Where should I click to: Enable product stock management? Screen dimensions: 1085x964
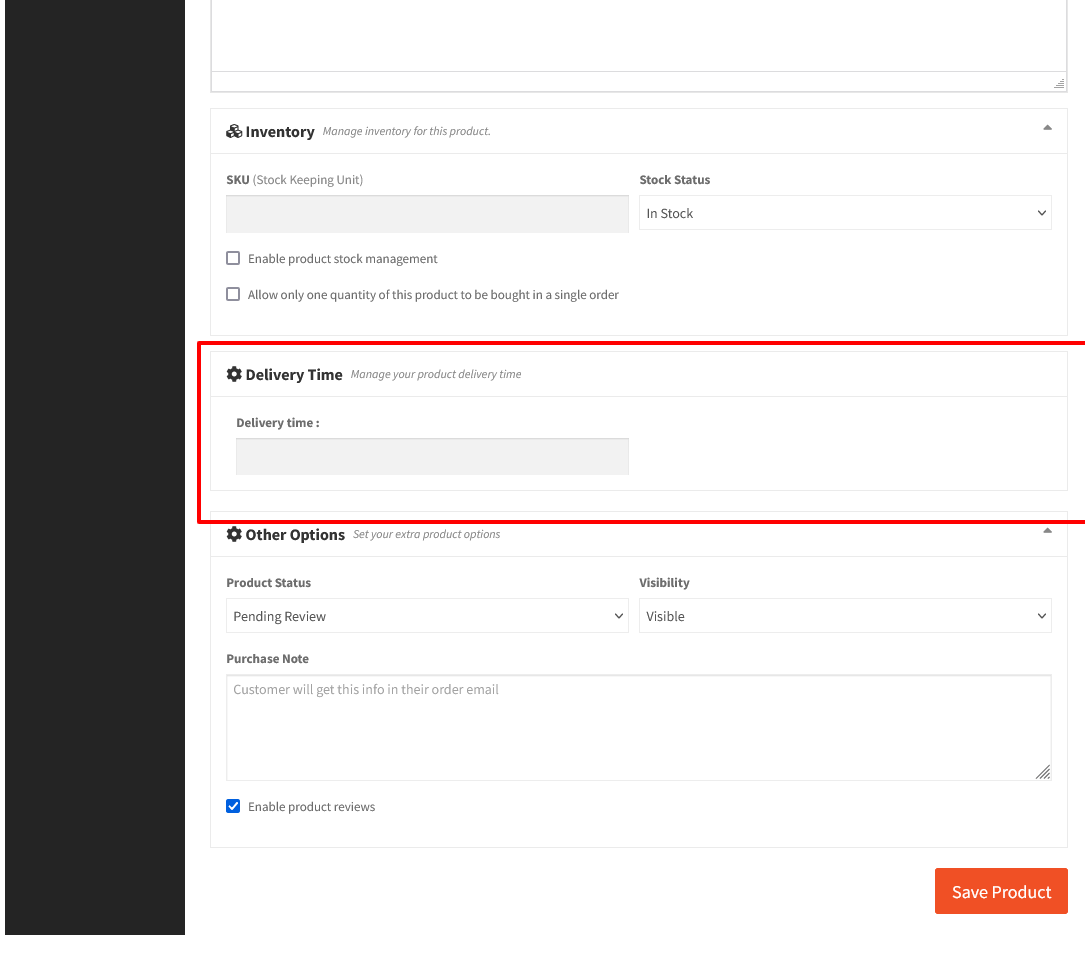click(x=232, y=258)
